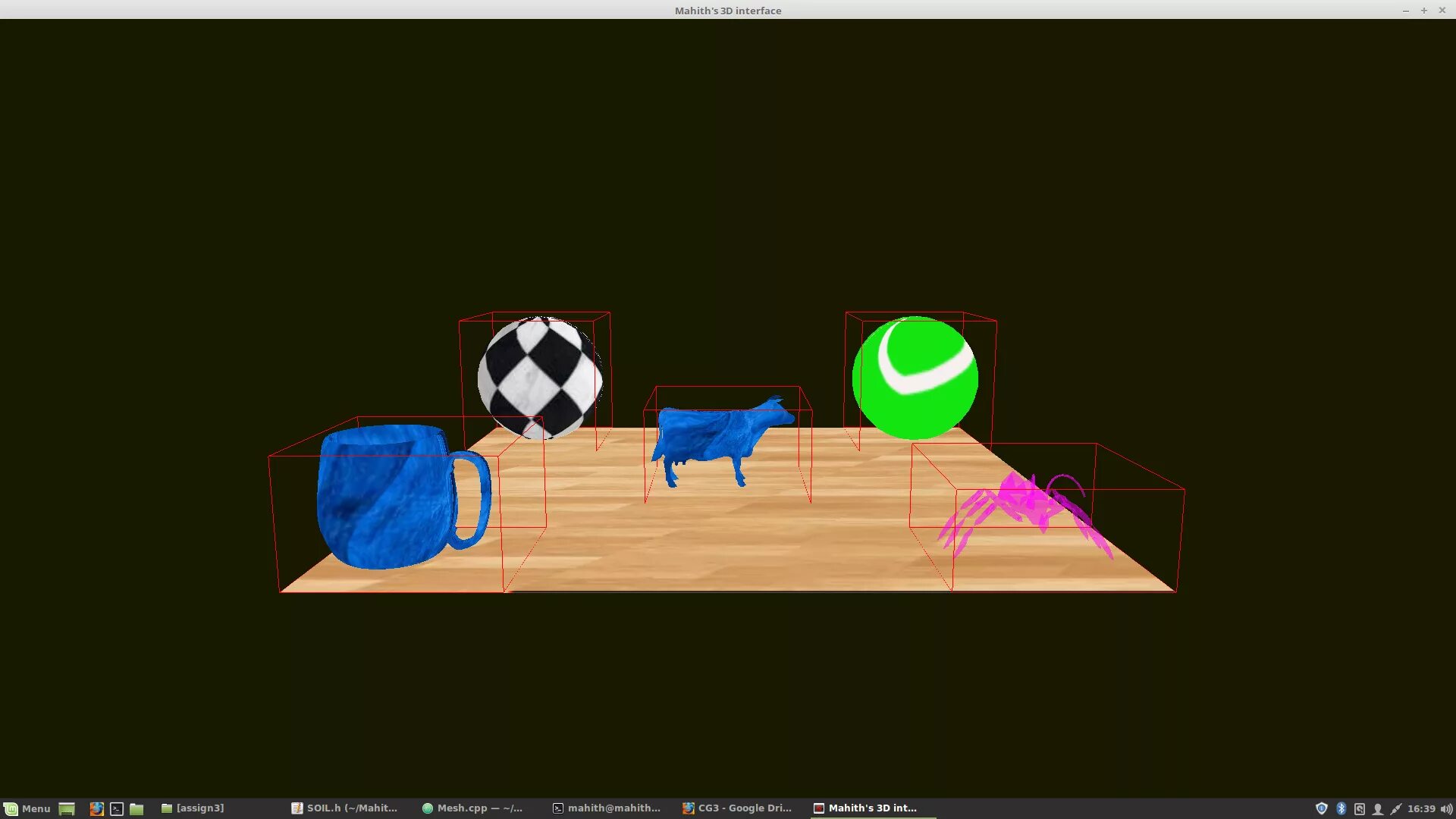The height and width of the screenshot is (819, 1456).
Task: Click the volume speaker tray icon
Action: [1446, 808]
